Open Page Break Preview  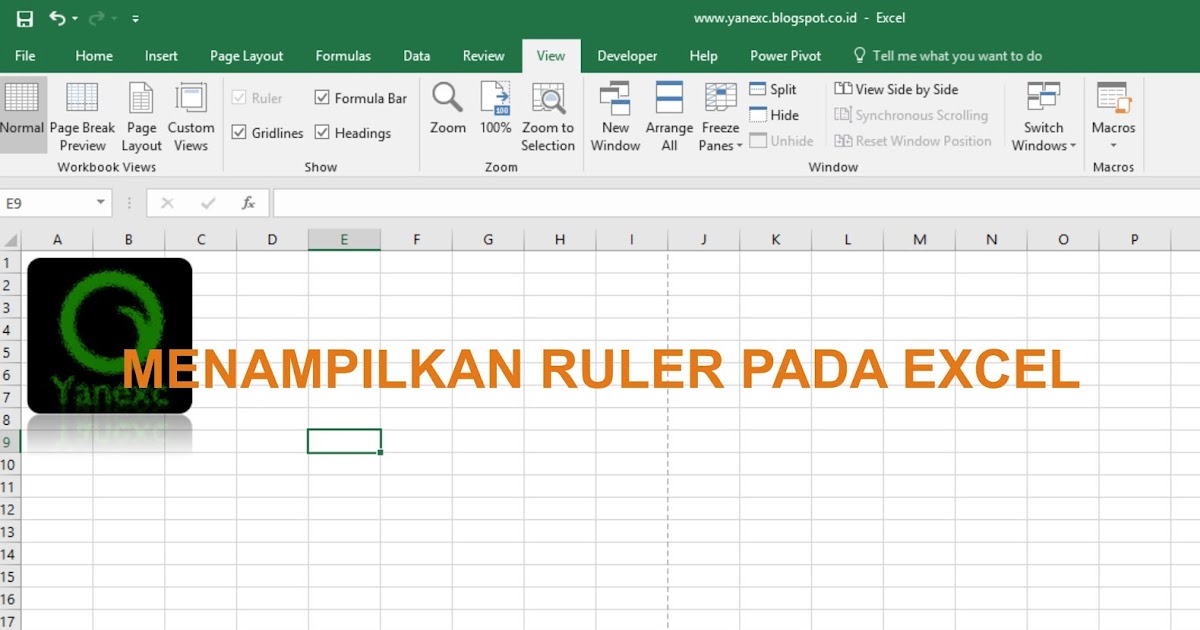coord(83,116)
